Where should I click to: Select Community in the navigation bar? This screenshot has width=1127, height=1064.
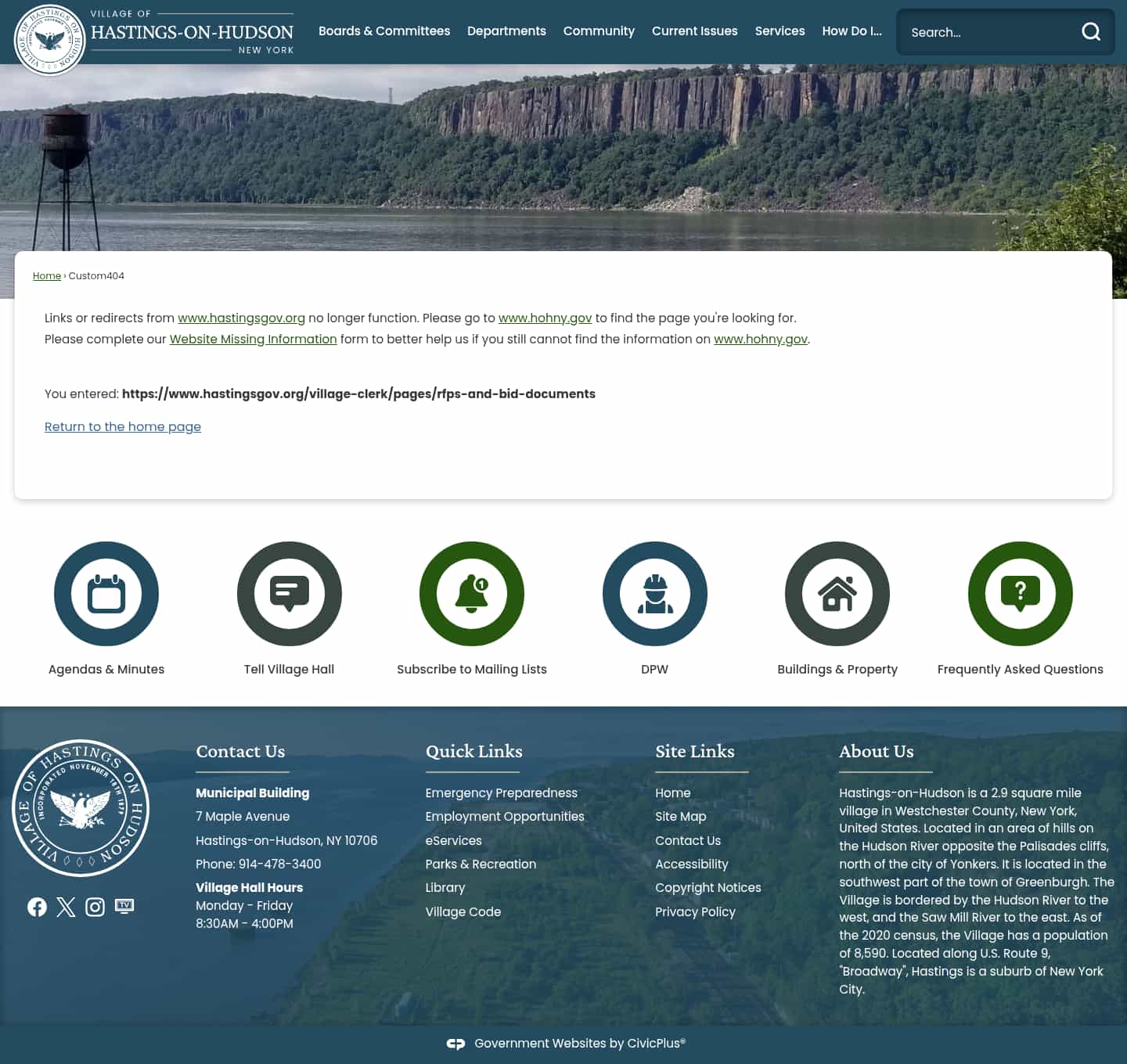[x=599, y=31]
